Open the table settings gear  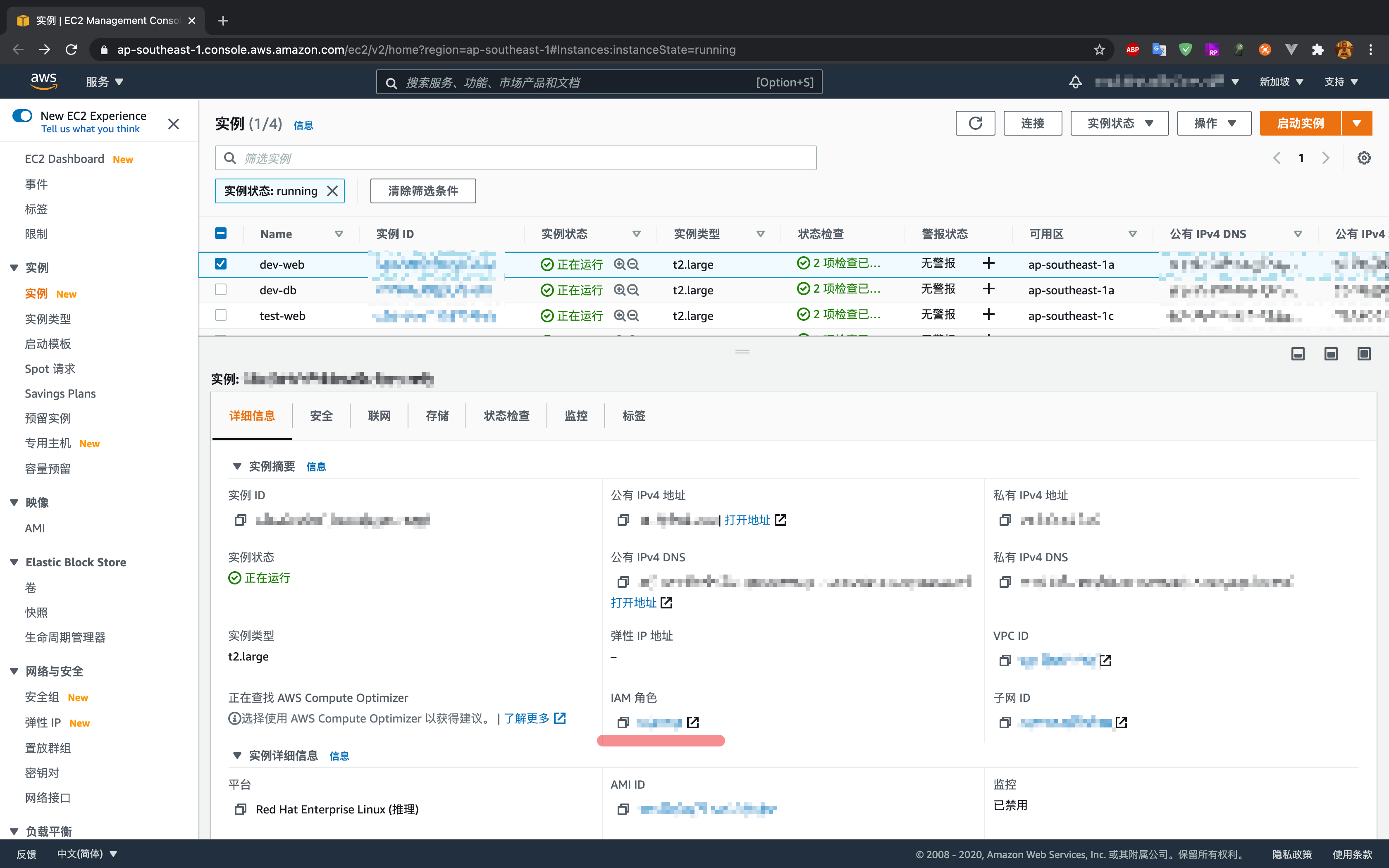point(1364,157)
